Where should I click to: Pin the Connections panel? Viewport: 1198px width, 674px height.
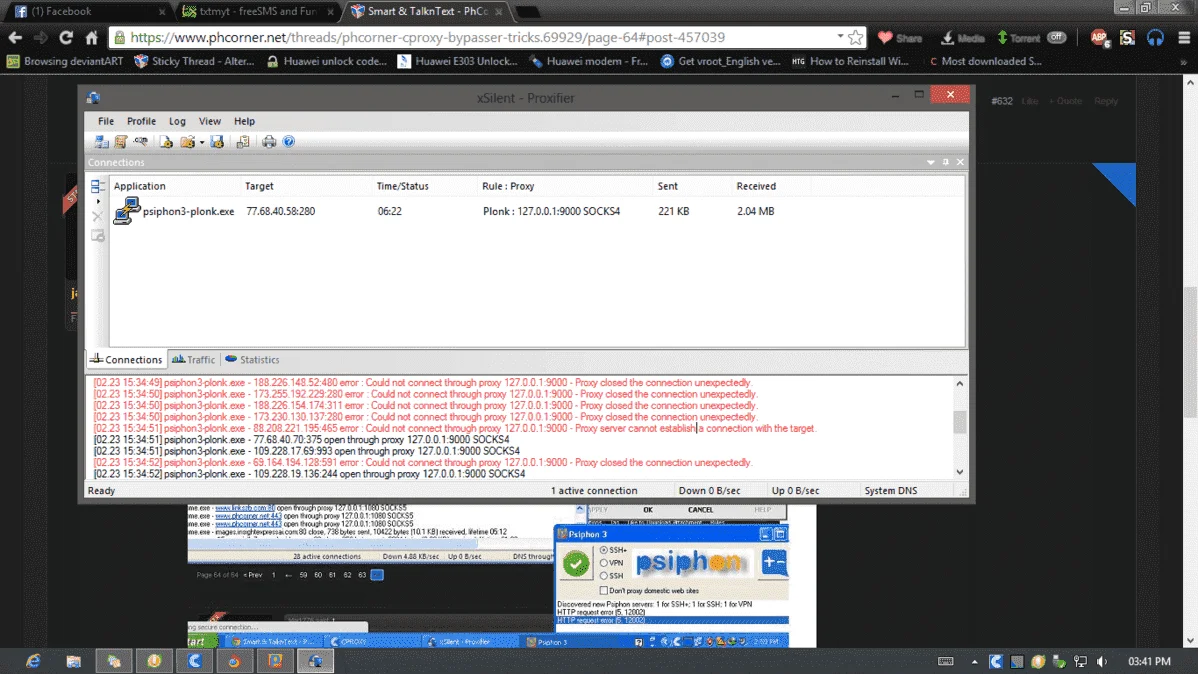[946, 162]
